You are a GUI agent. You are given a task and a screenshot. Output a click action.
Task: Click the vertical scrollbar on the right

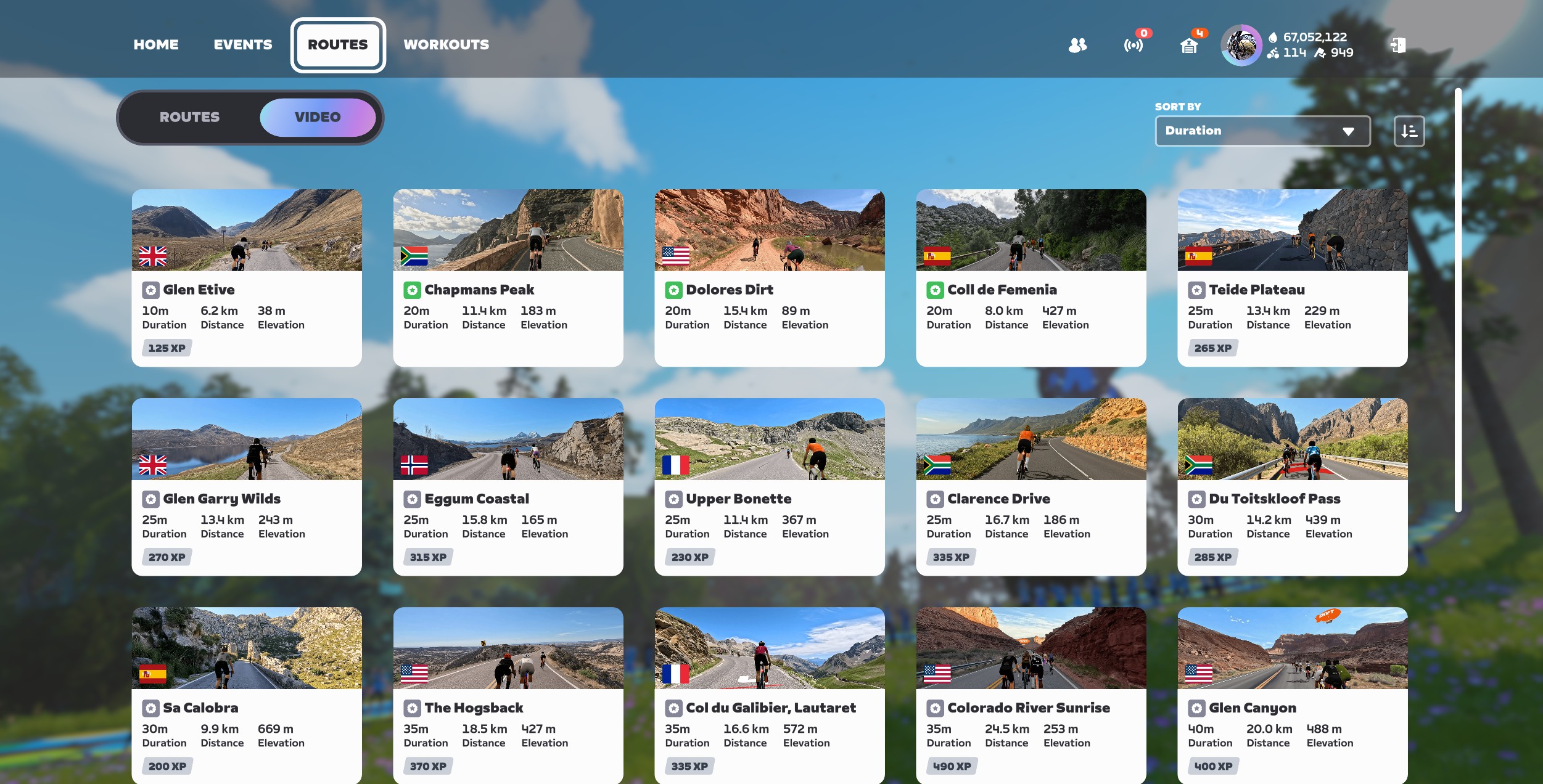(x=1458, y=300)
